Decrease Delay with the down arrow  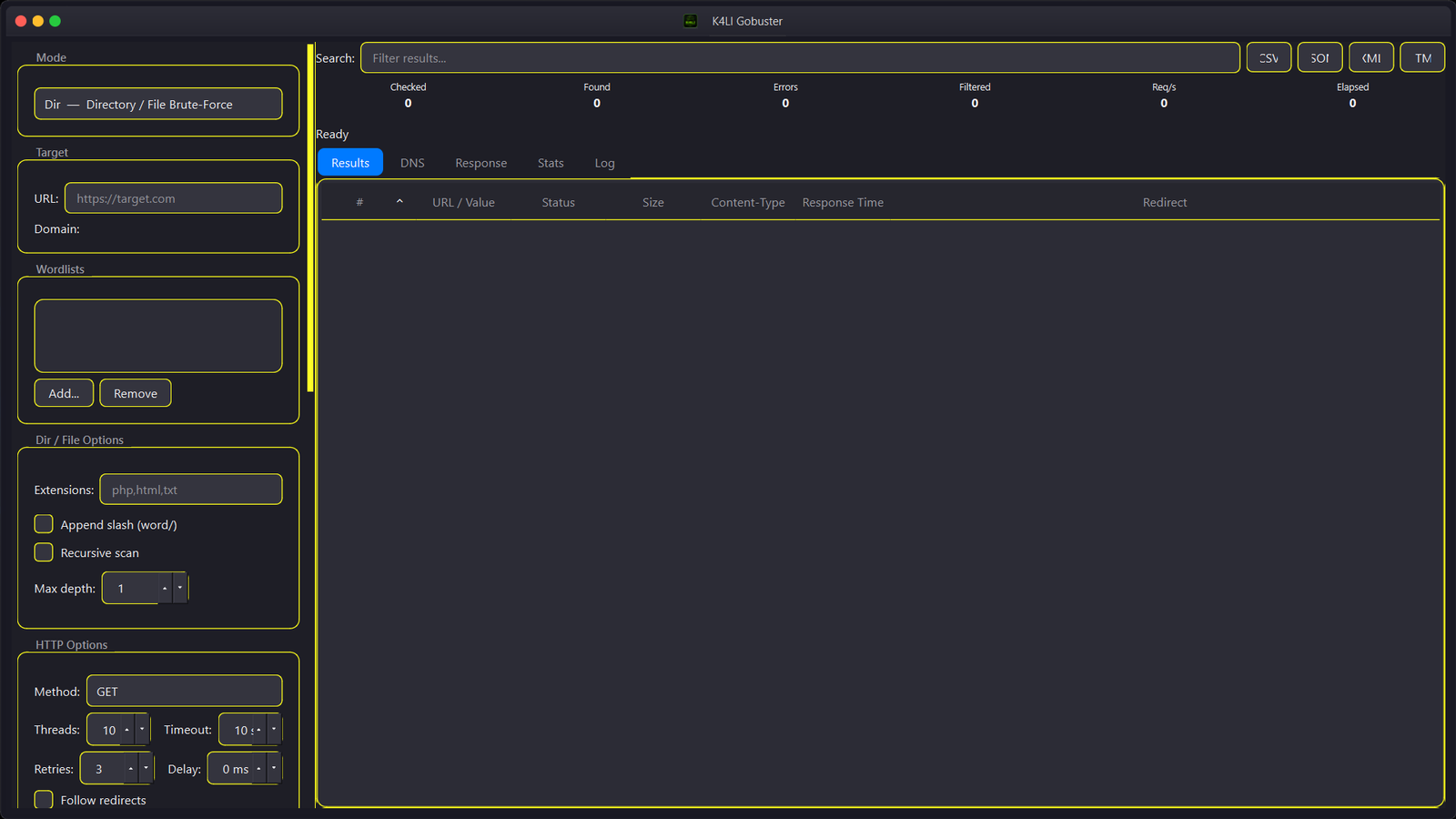pos(274,769)
